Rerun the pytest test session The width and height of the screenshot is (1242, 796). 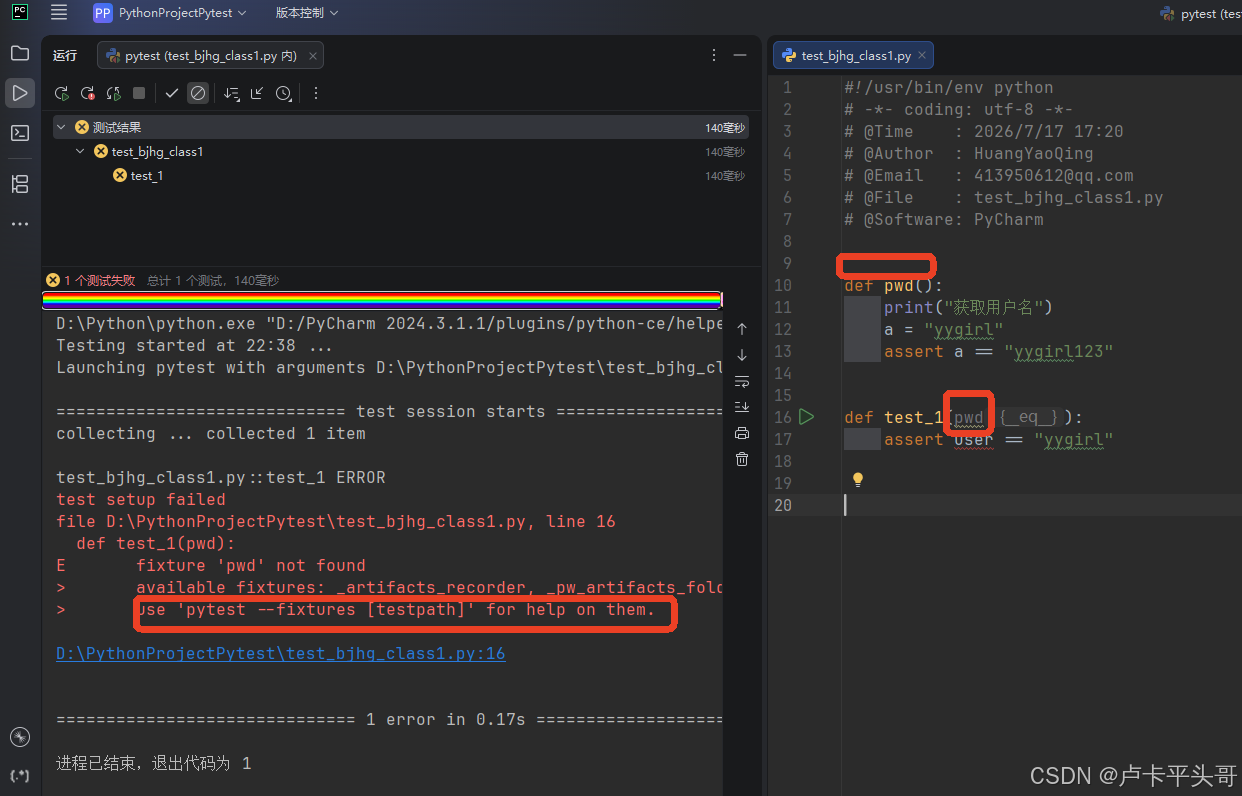coord(62,93)
